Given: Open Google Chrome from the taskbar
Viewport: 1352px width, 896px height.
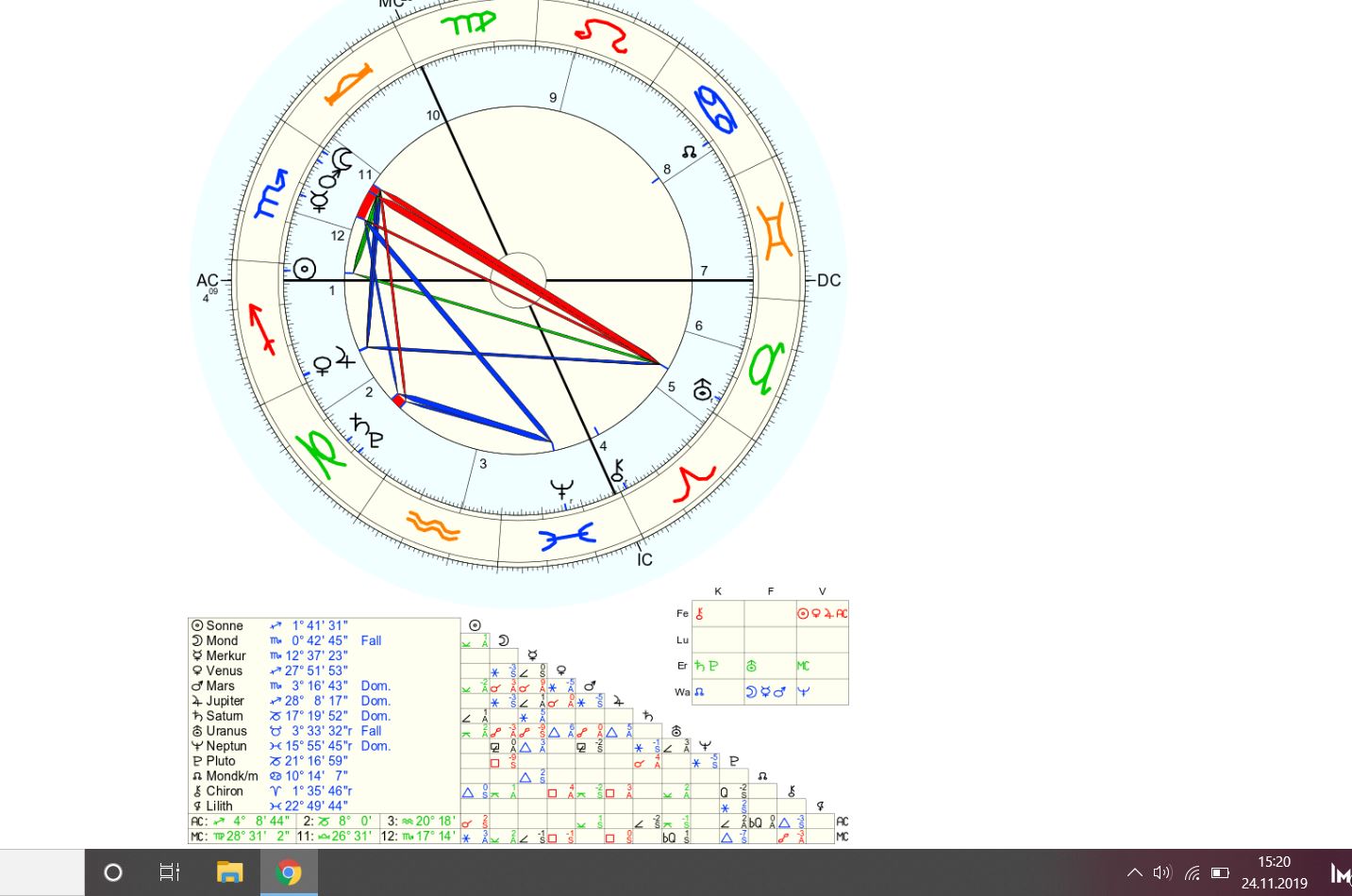Looking at the screenshot, I should (289, 872).
